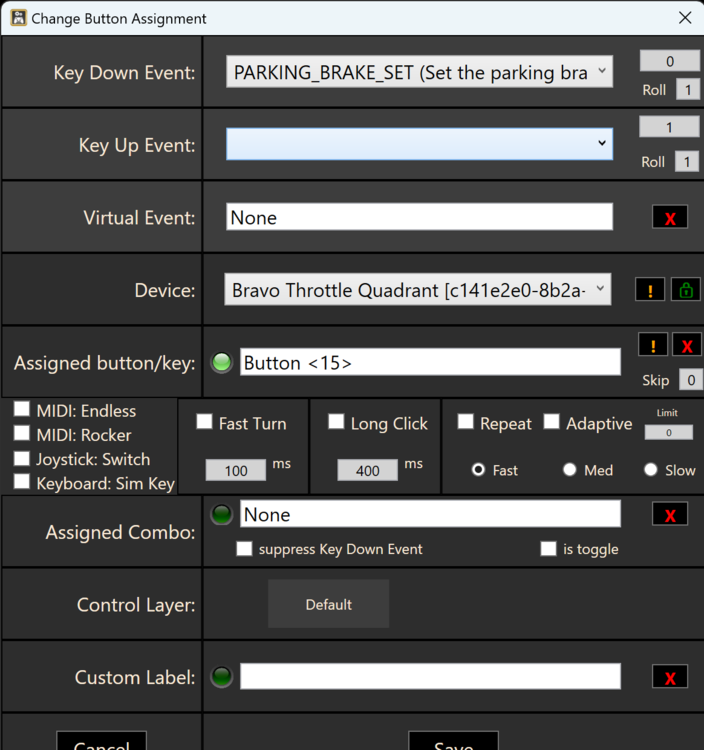Click the orange warning icon beside Device dropdown
The width and height of the screenshot is (704, 750).
[x=650, y=290]
